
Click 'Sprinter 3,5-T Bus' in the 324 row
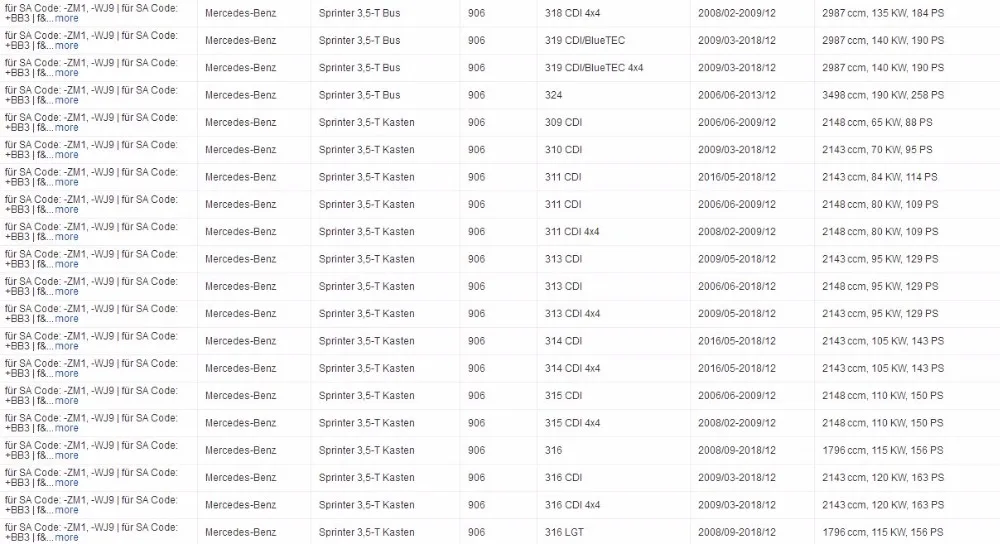360,95
